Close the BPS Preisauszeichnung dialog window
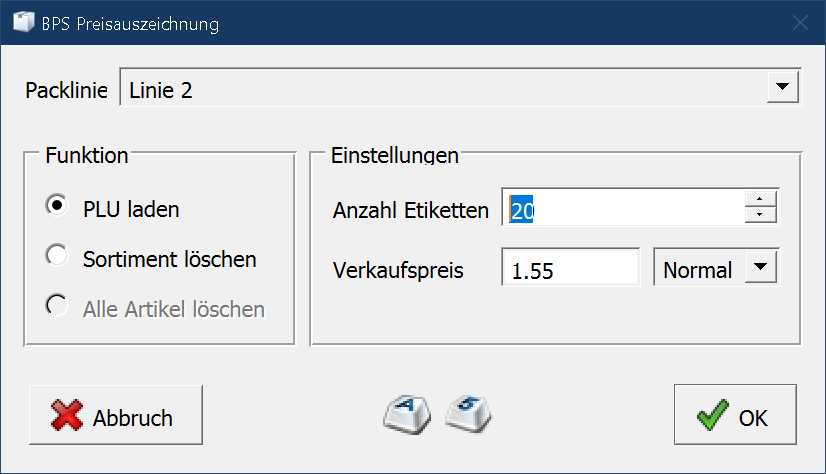The height and width of the screenshot is (474, 826). [800, 22]
